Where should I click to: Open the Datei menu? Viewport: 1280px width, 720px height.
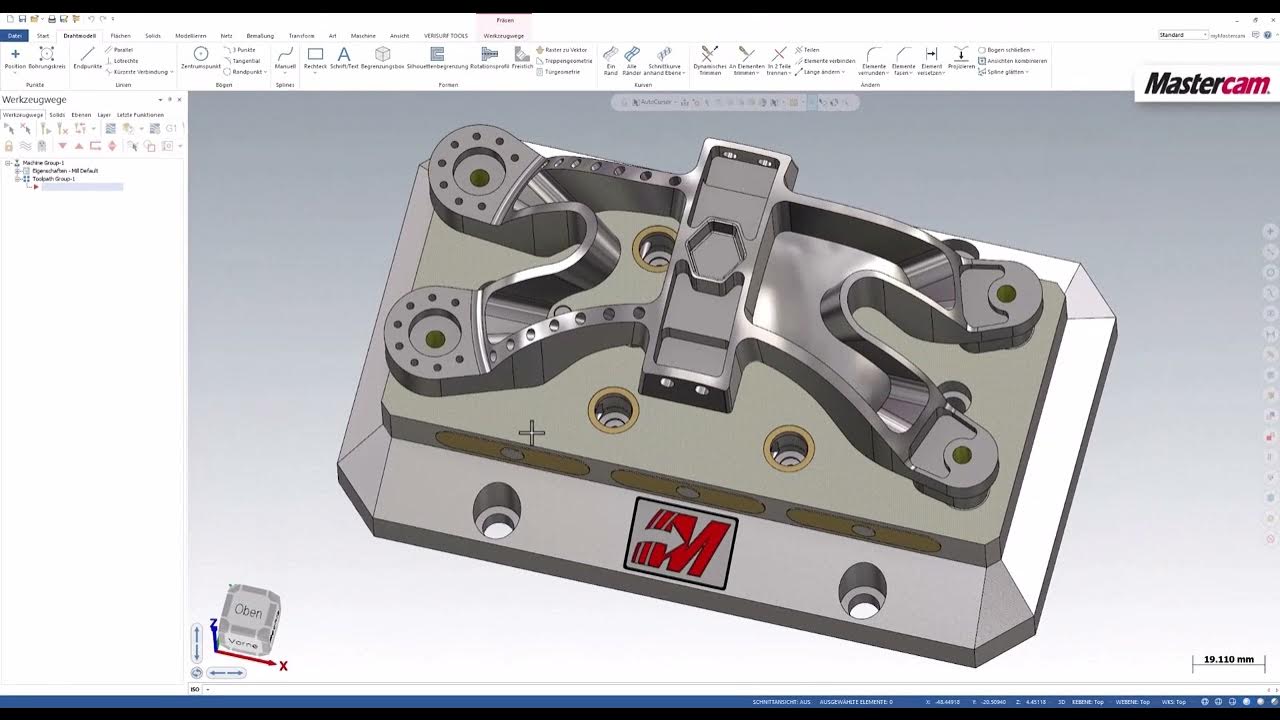pyautogui.click(x=15, y=35)
